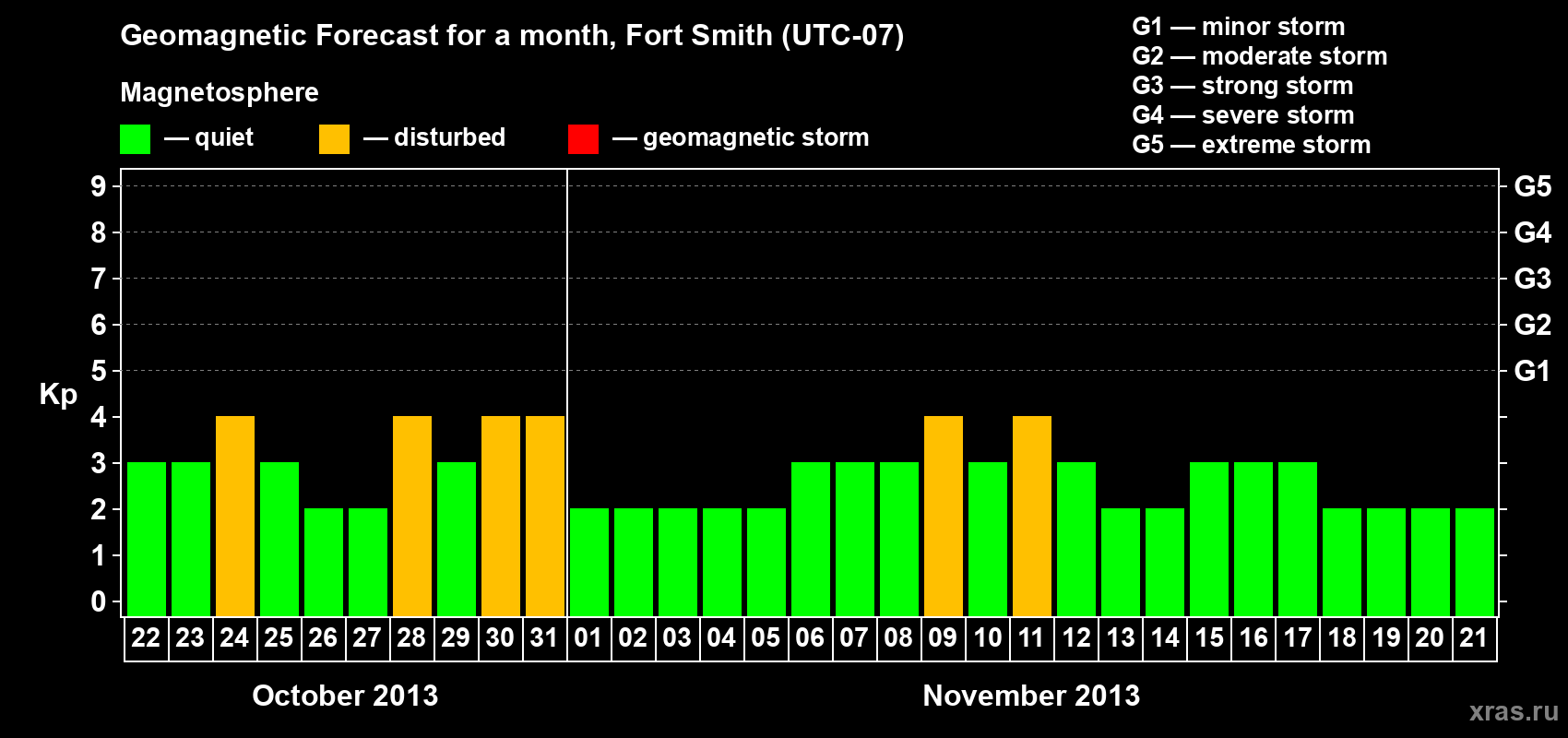1568x738 pixels.
Task: Click the 'G5 — extreme storm' legend text
Action: [x=1252, y=145]
